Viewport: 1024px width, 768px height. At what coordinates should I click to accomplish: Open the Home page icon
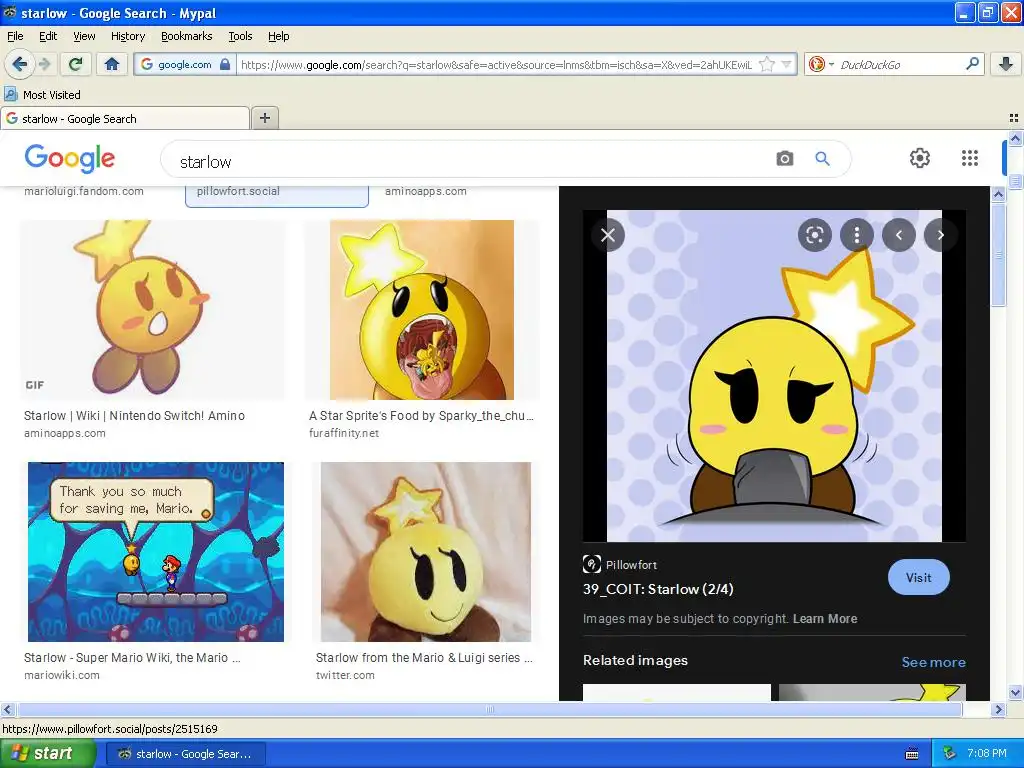pos(112,64)
